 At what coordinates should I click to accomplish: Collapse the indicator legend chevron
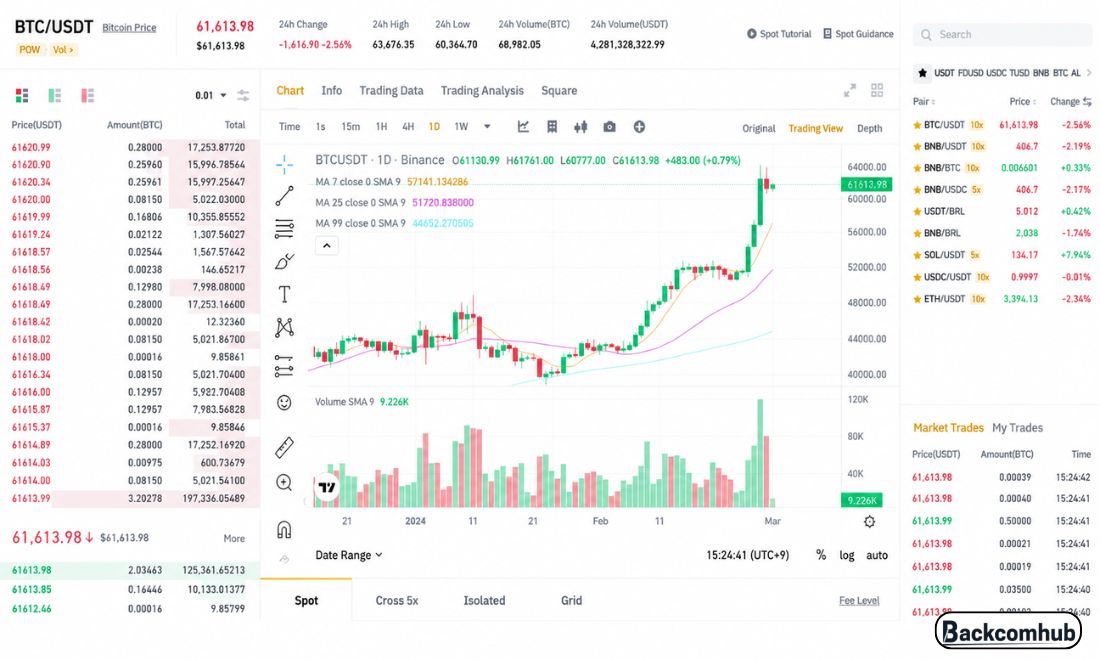tap(327, 245)
